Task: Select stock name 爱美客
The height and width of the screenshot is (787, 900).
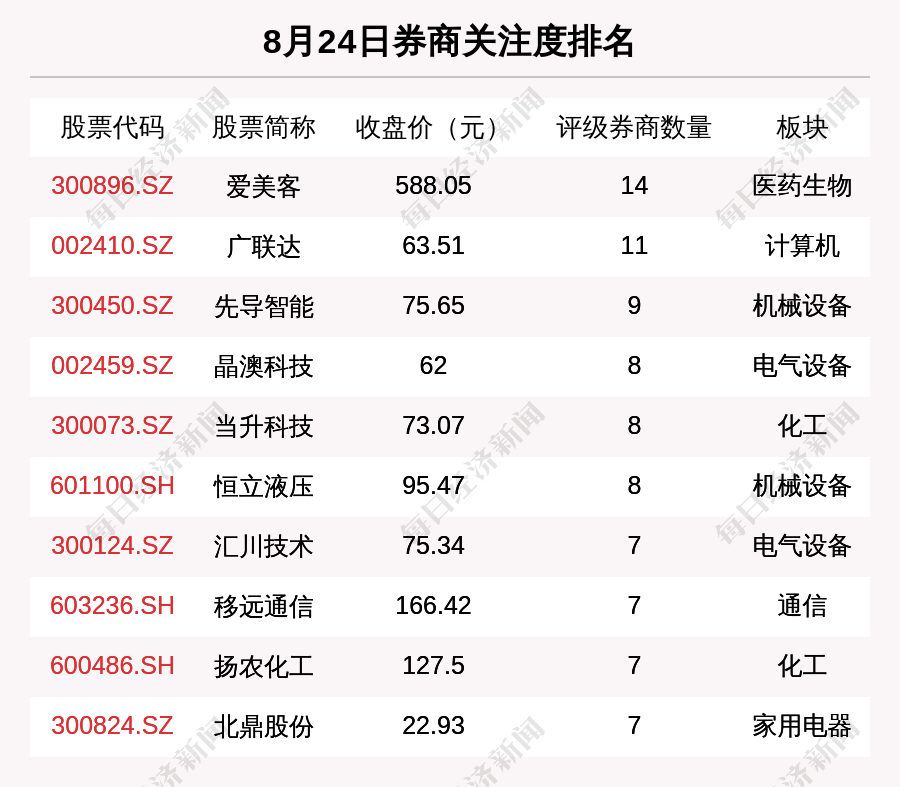Action: [263, 187]
